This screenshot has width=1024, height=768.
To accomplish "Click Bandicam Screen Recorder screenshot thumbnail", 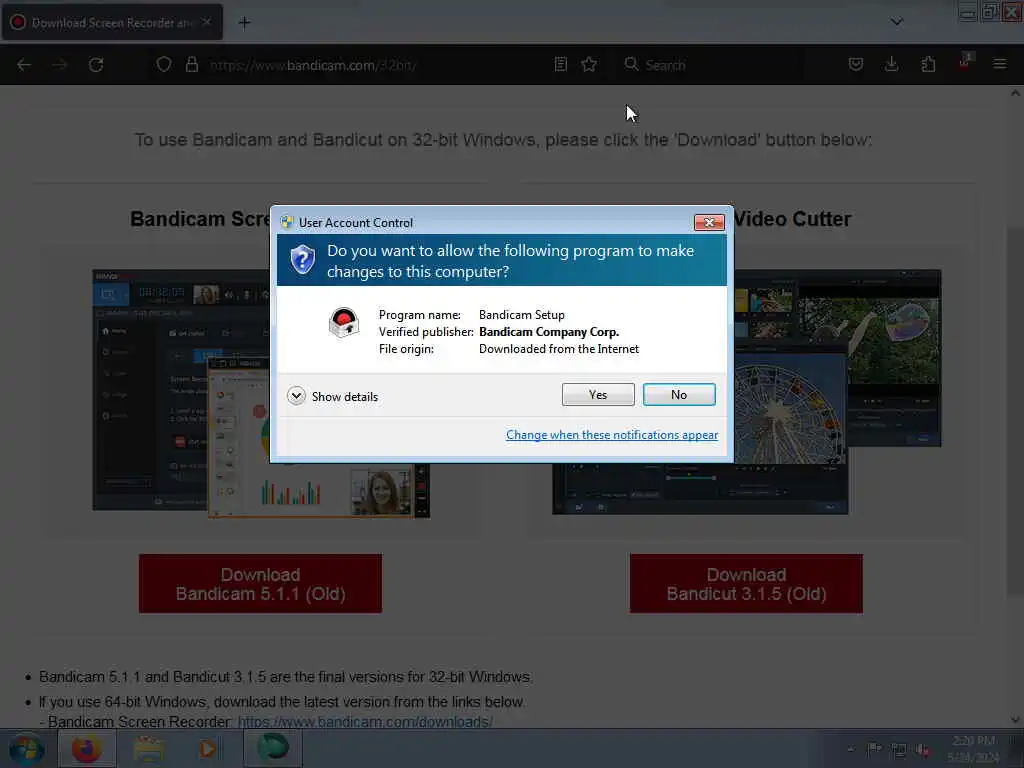I will point(261,394).
